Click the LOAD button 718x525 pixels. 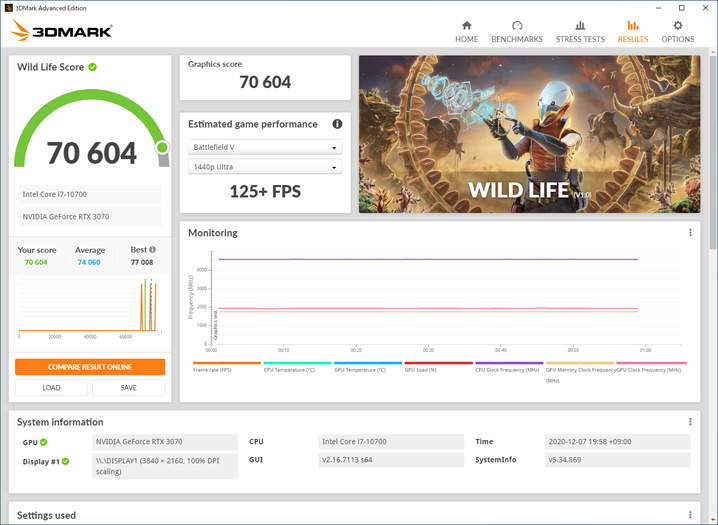[x=51, y=388]
